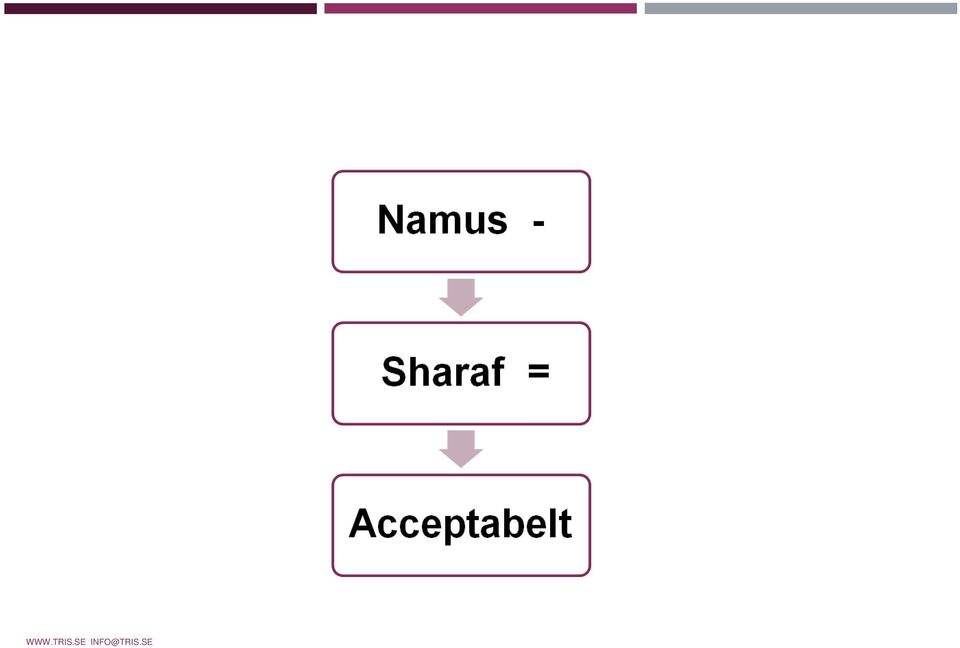Select the gray header bar

tap(801, 9)
